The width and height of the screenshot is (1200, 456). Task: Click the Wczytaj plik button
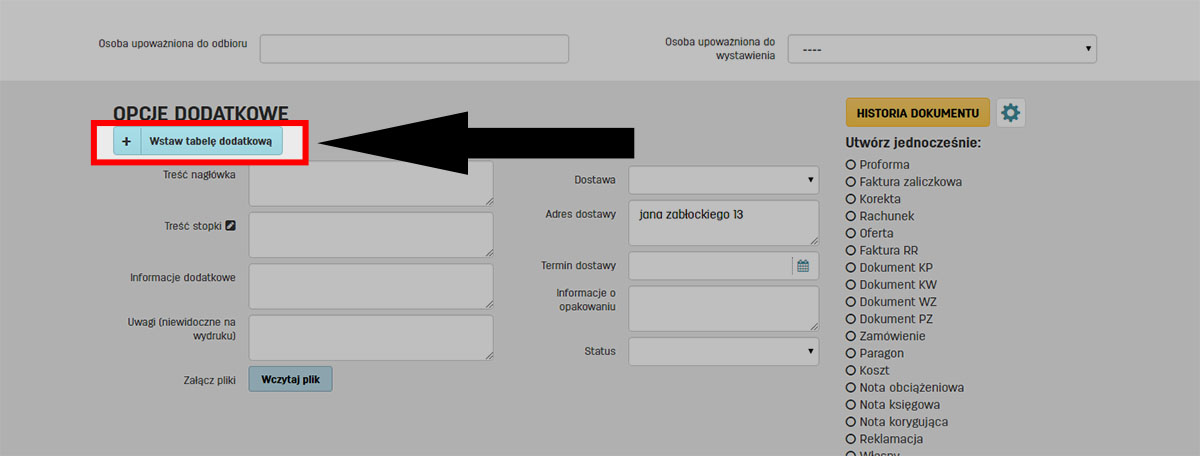pyautogui.click(x=290, y=380)
